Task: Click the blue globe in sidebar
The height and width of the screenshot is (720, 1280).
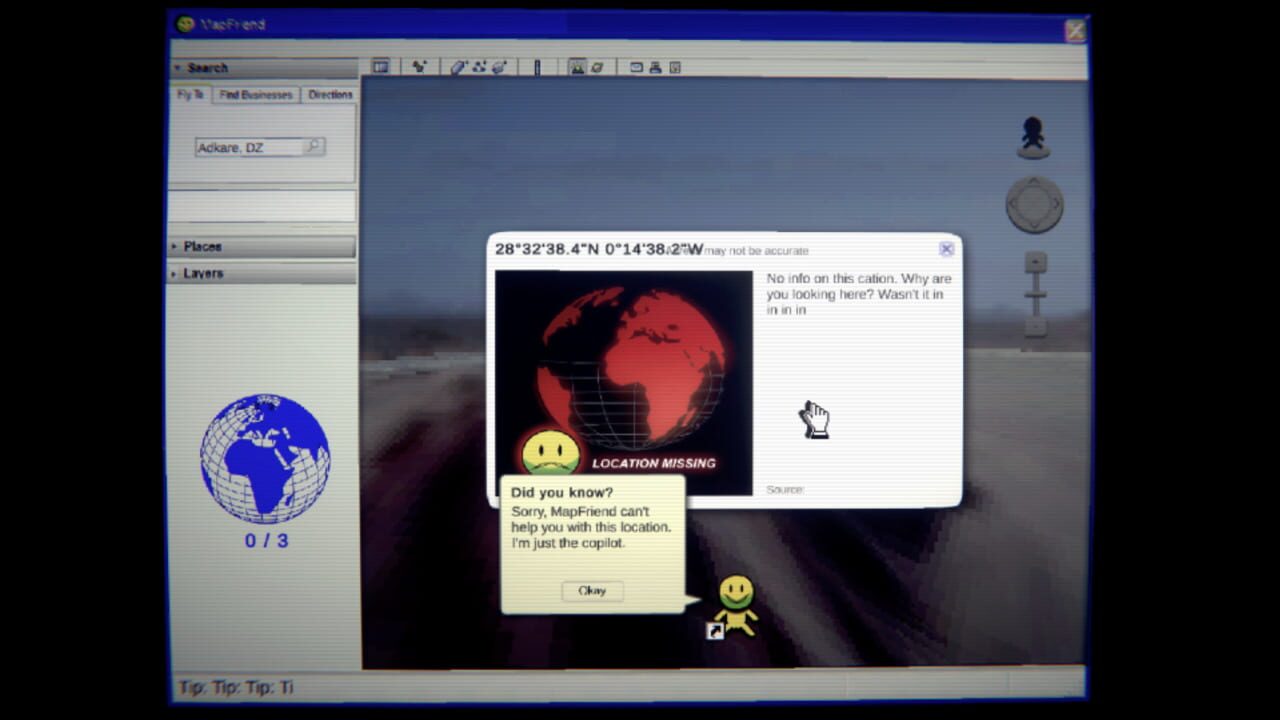Action: [x=265, y=458]
